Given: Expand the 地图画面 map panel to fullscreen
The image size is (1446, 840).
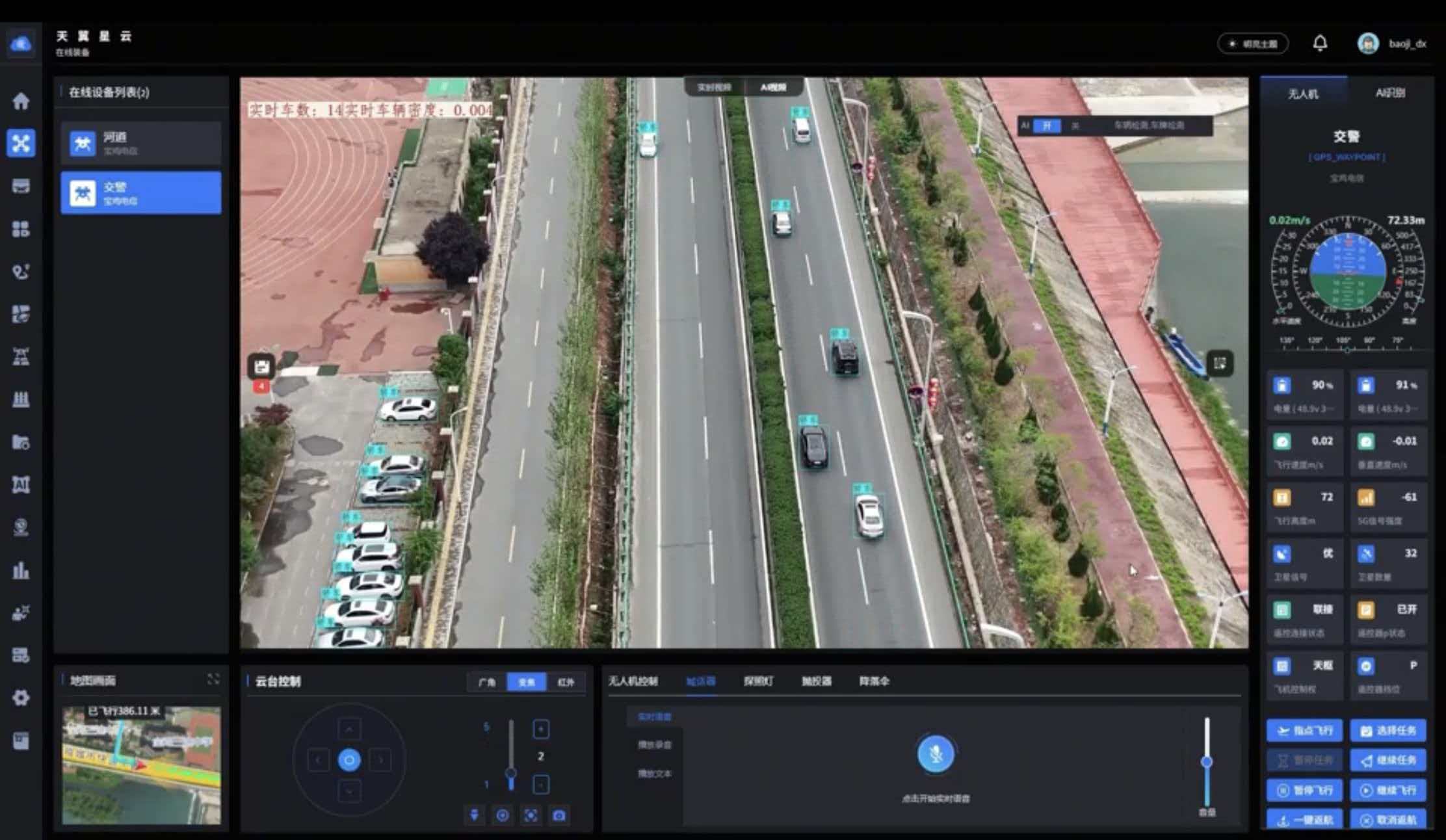Looking at the screenshot, I should pyautogui.click(x=213, y=679).
